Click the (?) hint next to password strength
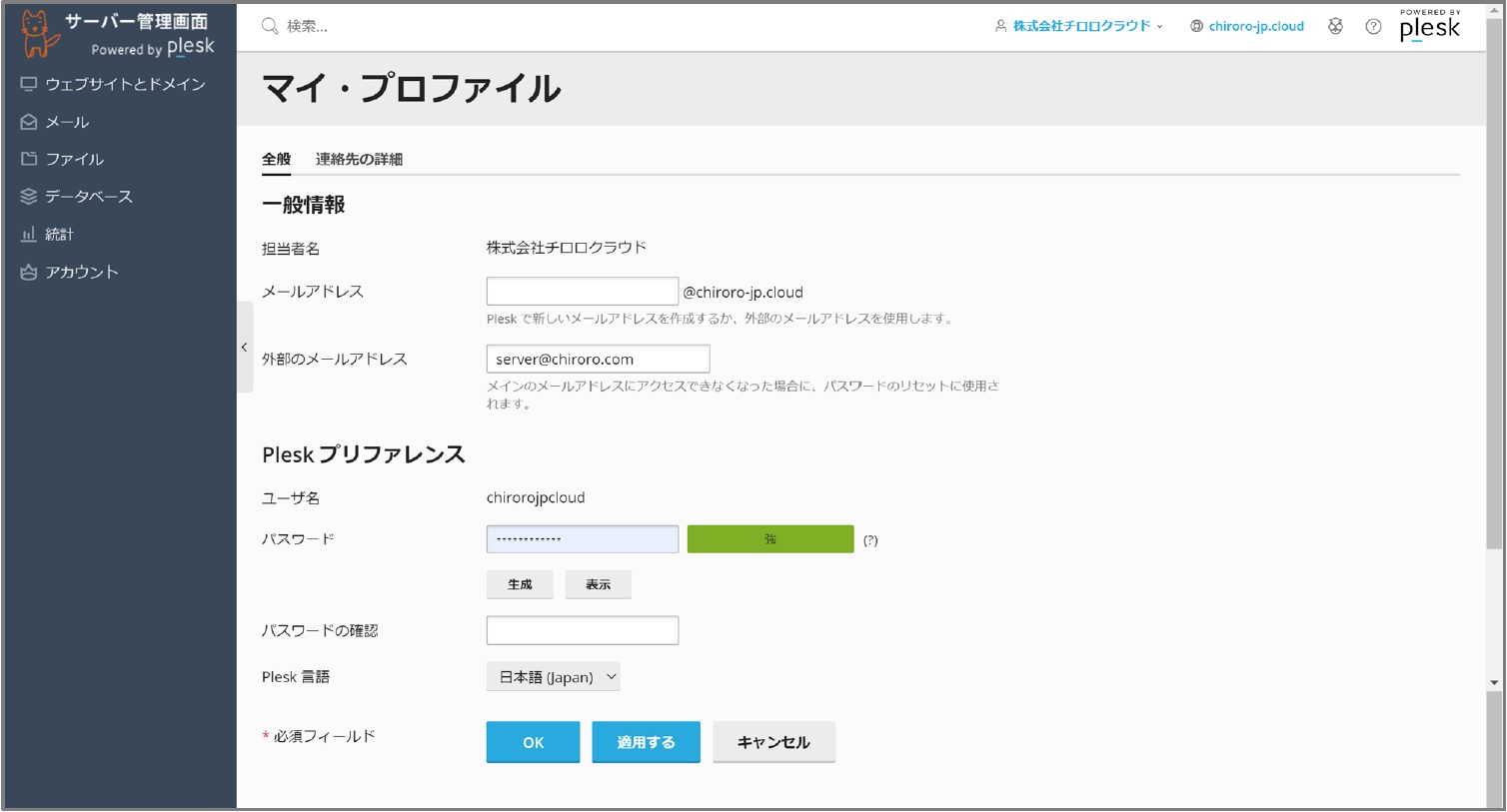The width and height of the screenshot is (1507, 812). pos(870,540)
